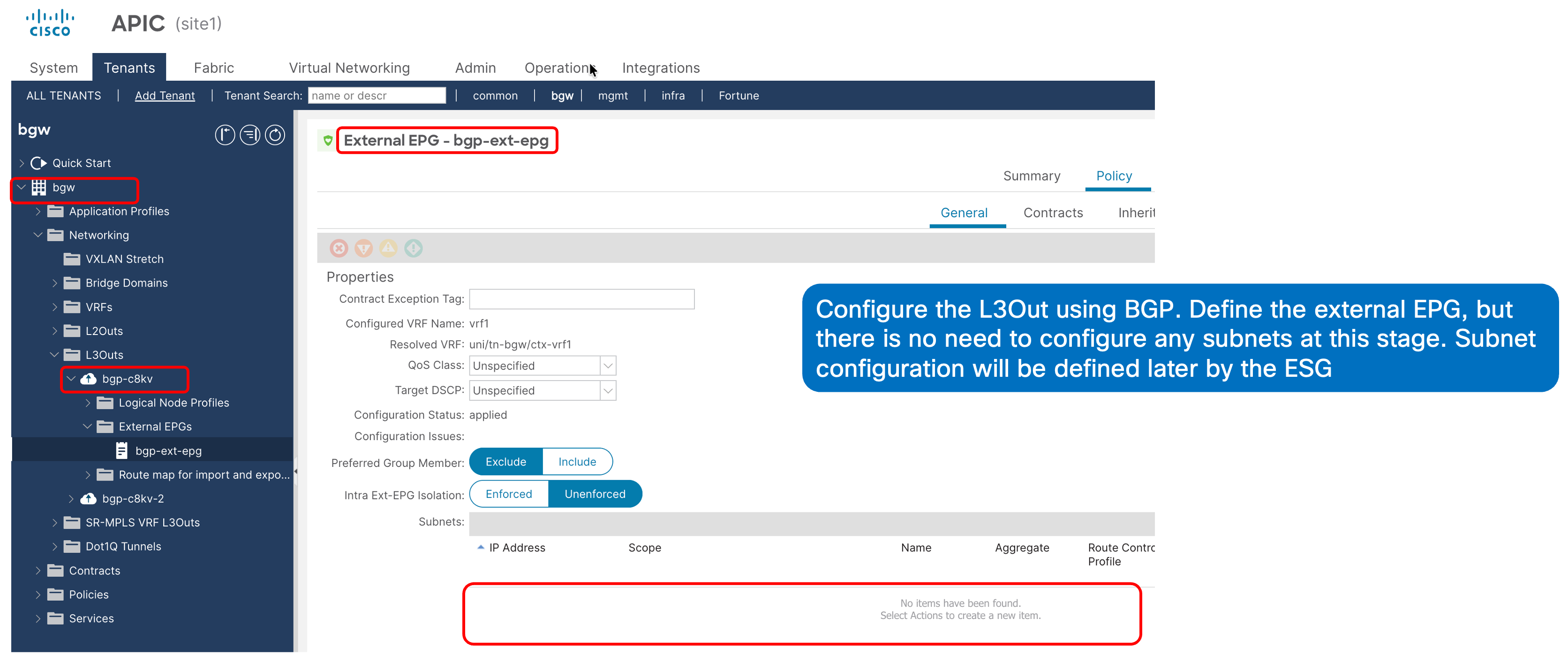
Task: Open the infra tenant link
Action: 673,96
